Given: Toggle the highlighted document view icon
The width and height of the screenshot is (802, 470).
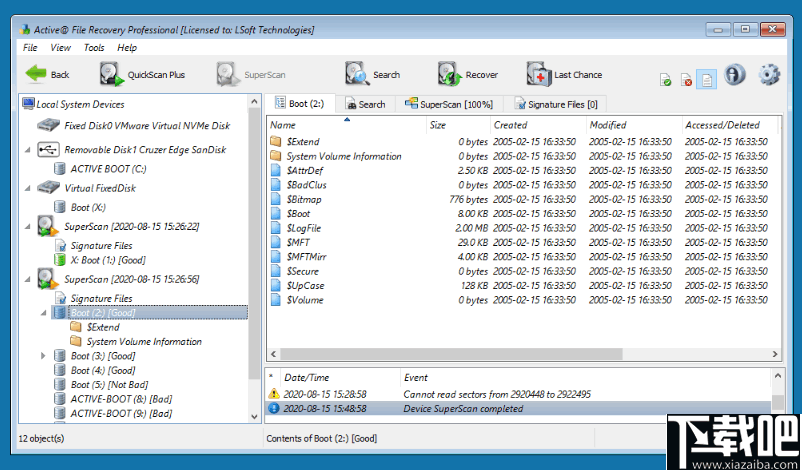Looking at the screenshot, I should coord(706,80).
